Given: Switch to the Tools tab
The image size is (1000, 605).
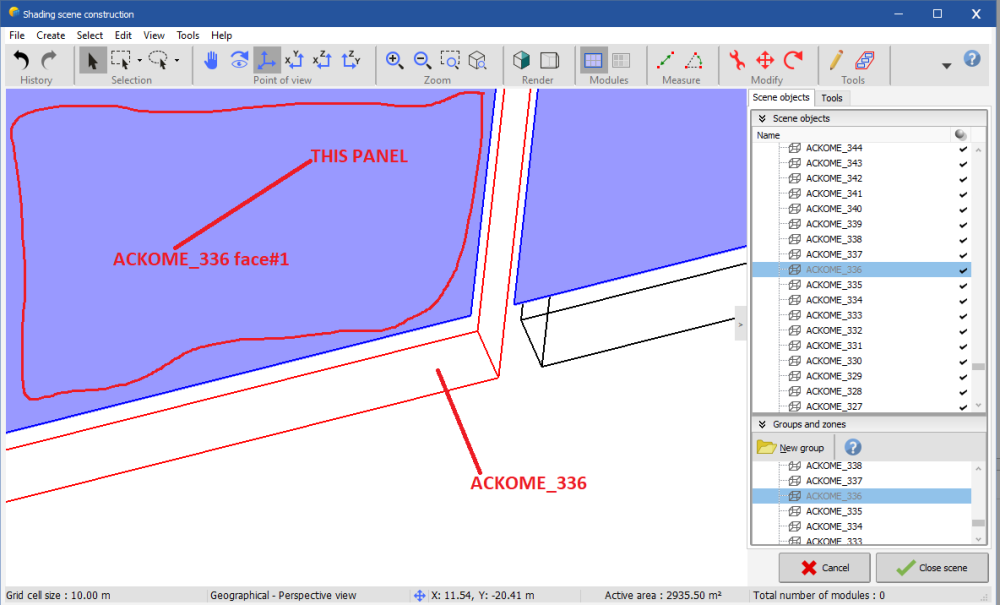Looking at the screenshot, I should [x=831, y=98].
